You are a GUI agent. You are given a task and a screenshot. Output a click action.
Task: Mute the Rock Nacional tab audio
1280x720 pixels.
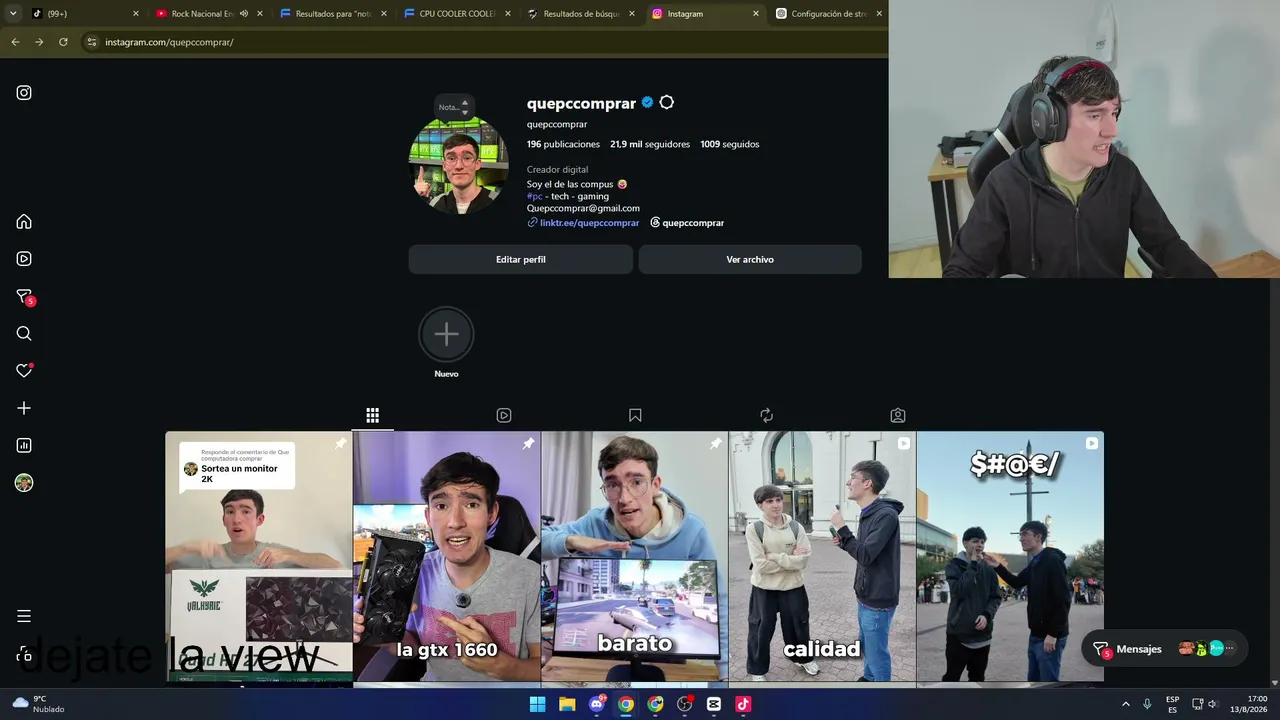[x=244, y=14]
